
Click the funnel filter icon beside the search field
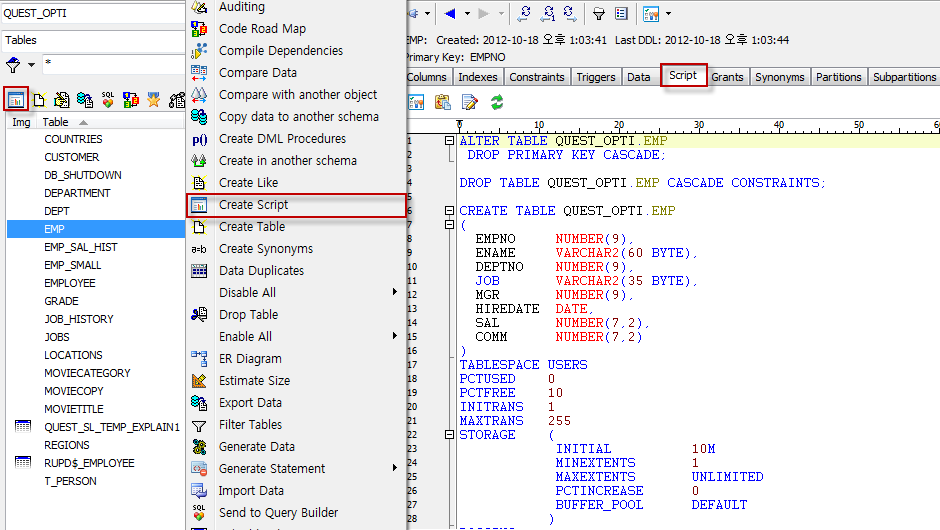pos(13,65)
